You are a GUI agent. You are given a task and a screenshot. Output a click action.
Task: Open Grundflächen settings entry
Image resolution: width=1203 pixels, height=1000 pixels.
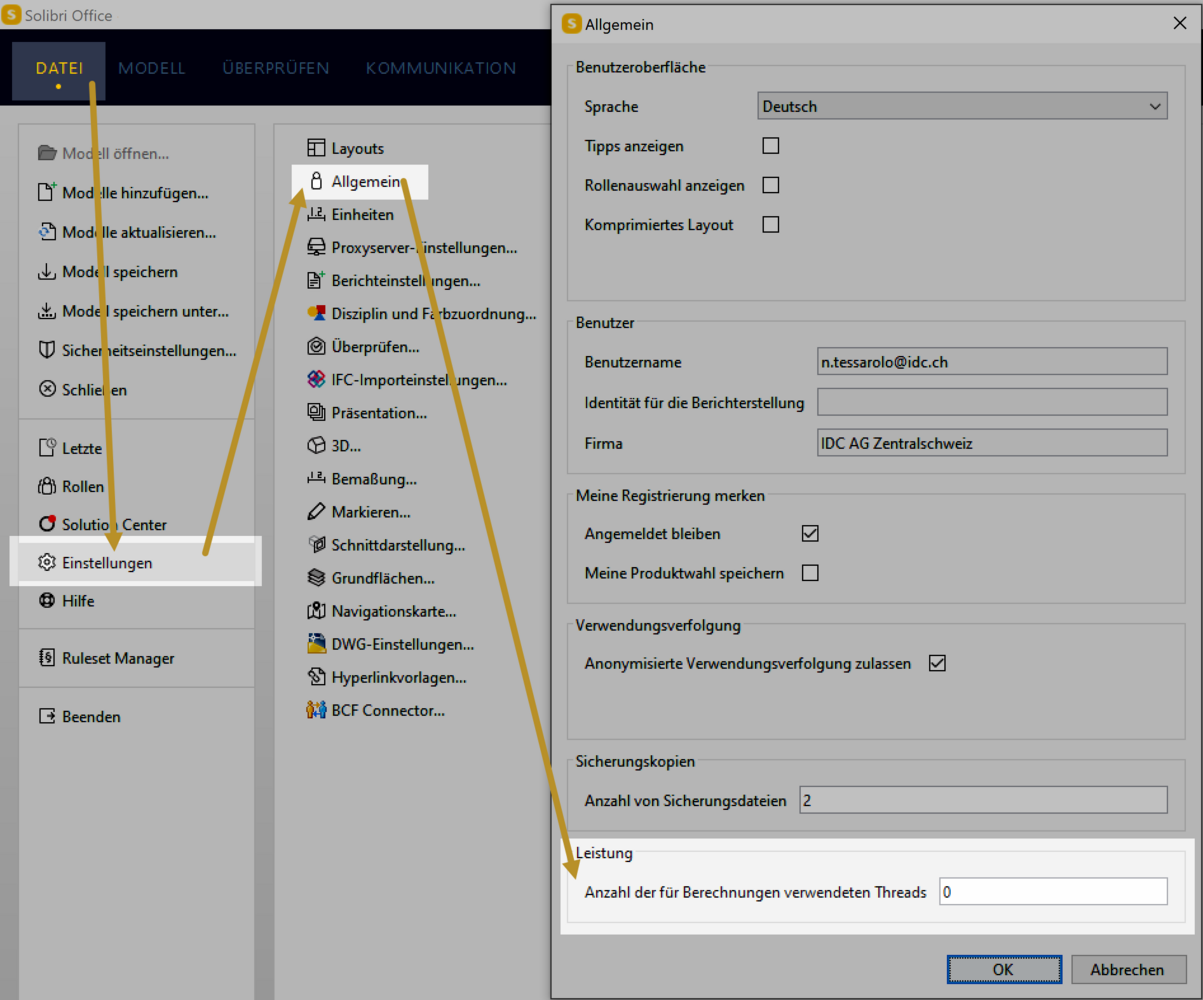tap(370, 578)
